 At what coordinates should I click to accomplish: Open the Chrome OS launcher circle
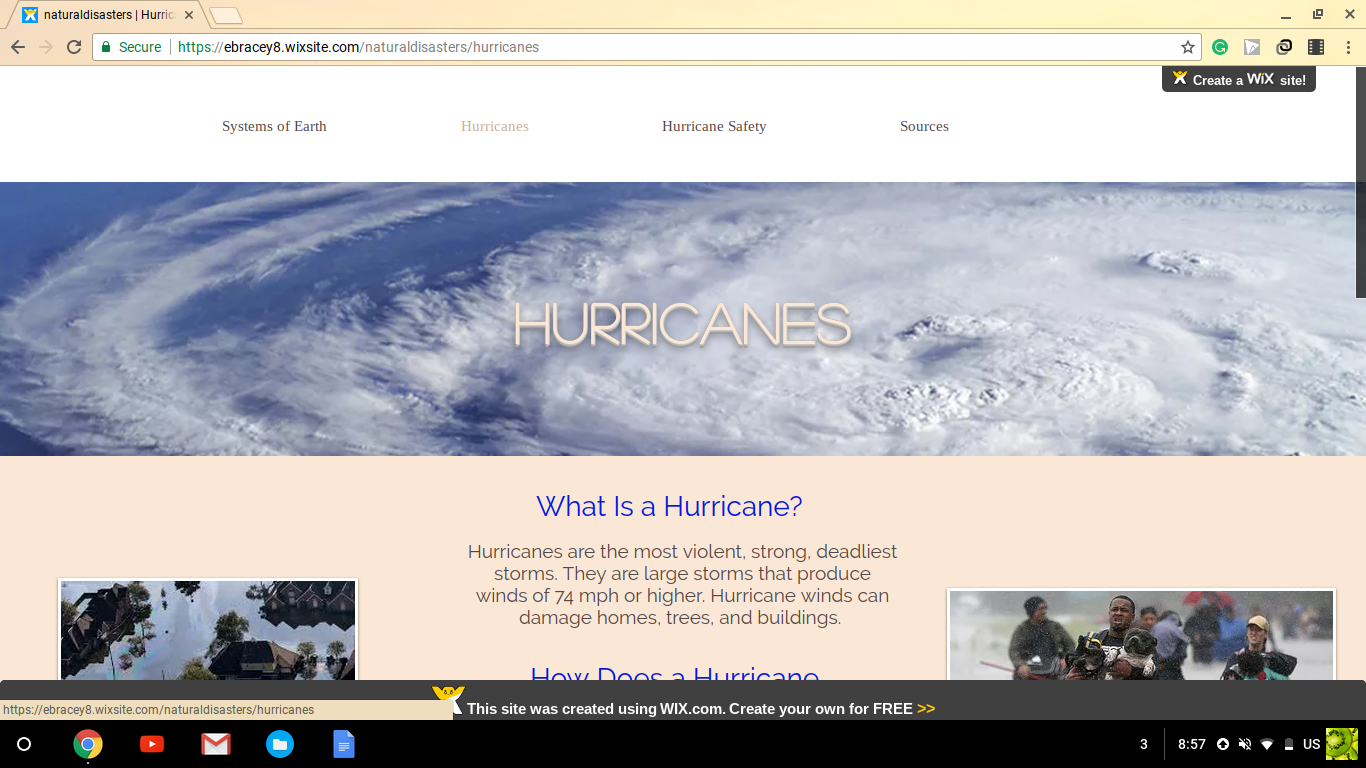pyautogui.click(x=24, y=744)
